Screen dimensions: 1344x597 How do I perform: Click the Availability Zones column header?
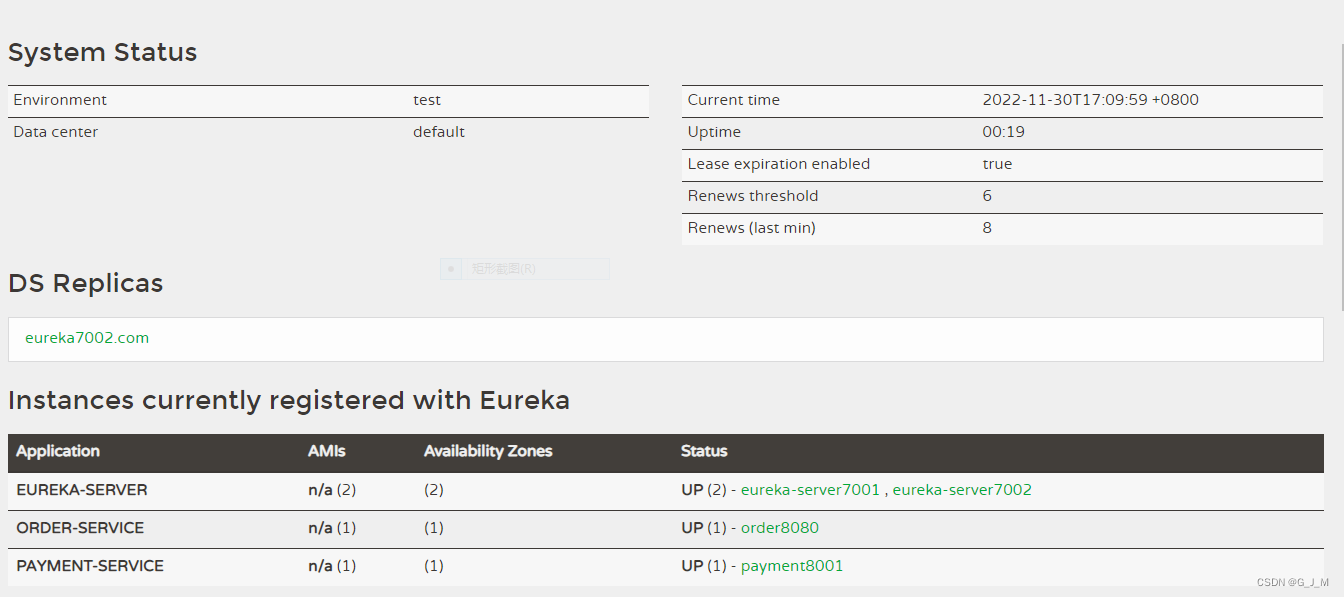(488, 451)
